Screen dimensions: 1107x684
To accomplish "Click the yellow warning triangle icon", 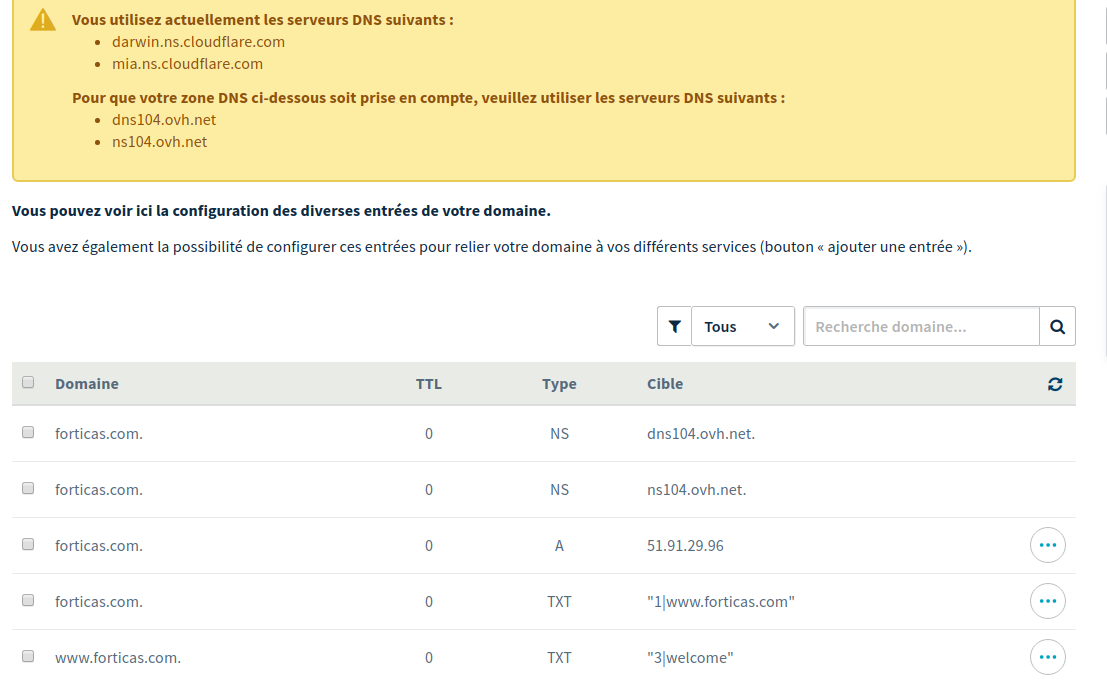I will coord(43,20).
